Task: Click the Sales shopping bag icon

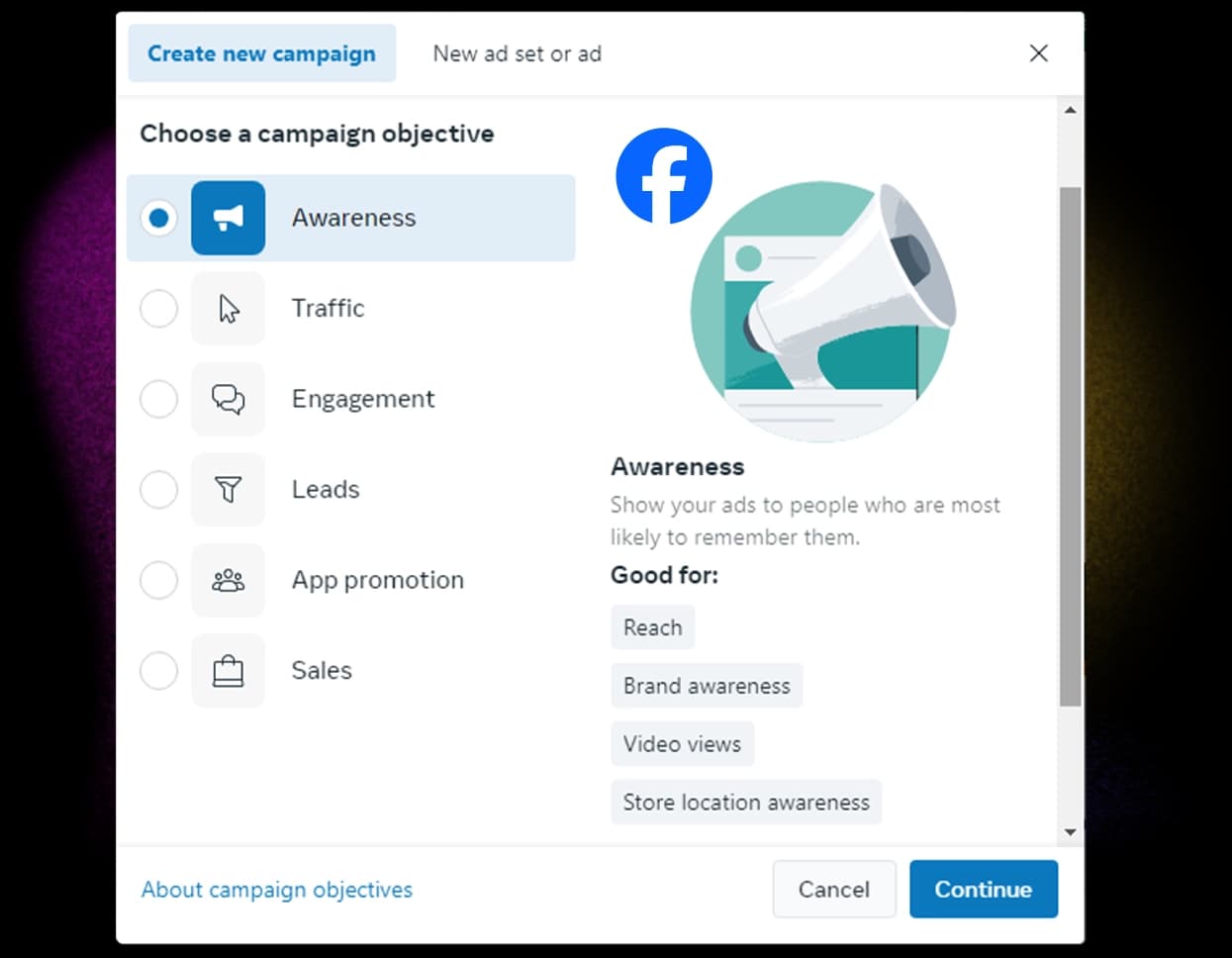Action: coord(228,671)
